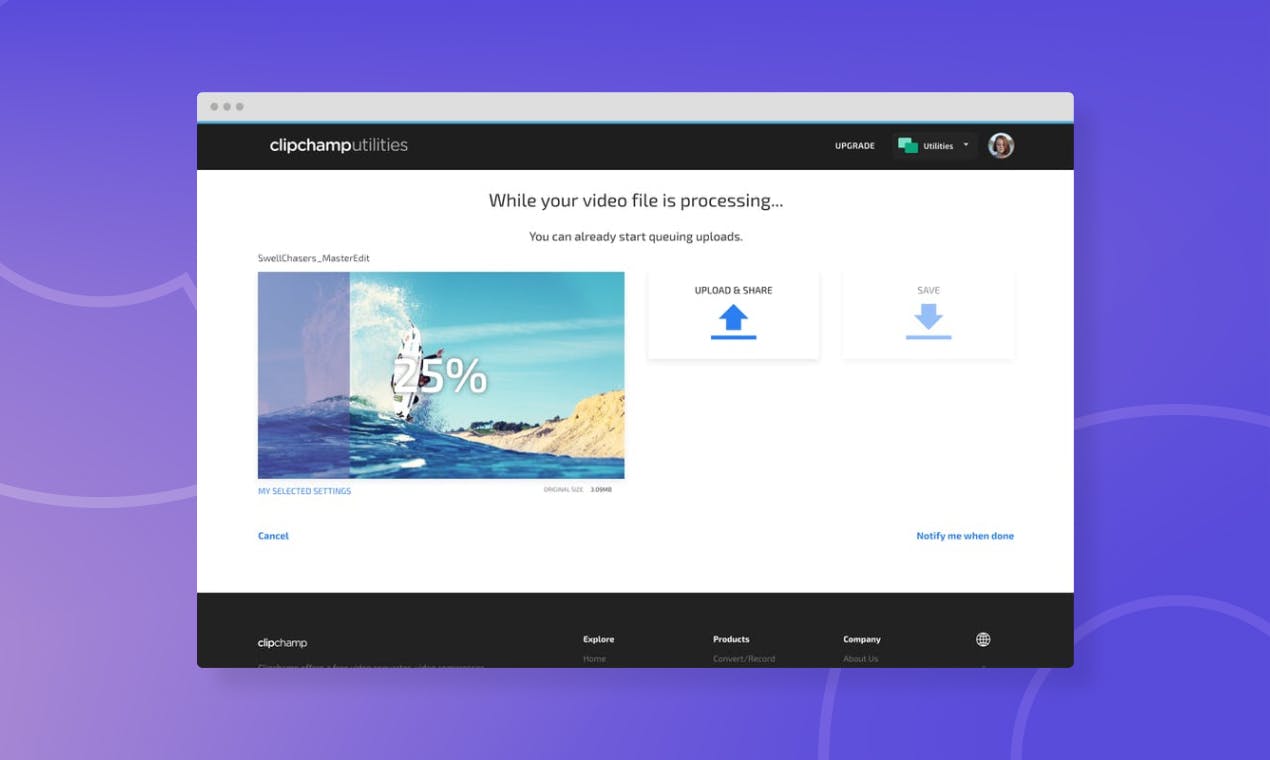Screen dimensions: 1270x760
Task: Click the 25% progress indicator
Action: pyautogui.click(x=441, y=376)
